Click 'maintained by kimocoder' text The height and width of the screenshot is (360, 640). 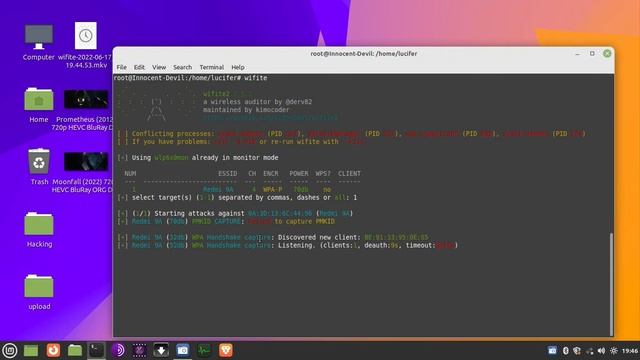[246, 110]
